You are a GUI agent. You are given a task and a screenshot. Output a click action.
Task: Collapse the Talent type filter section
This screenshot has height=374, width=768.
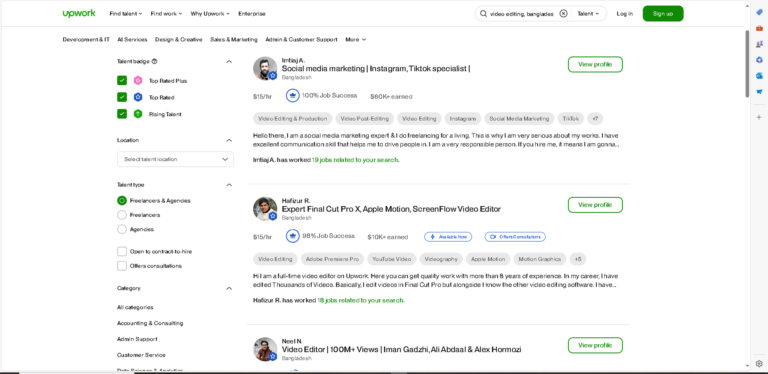pyautogui.click(x=229, y=185)
